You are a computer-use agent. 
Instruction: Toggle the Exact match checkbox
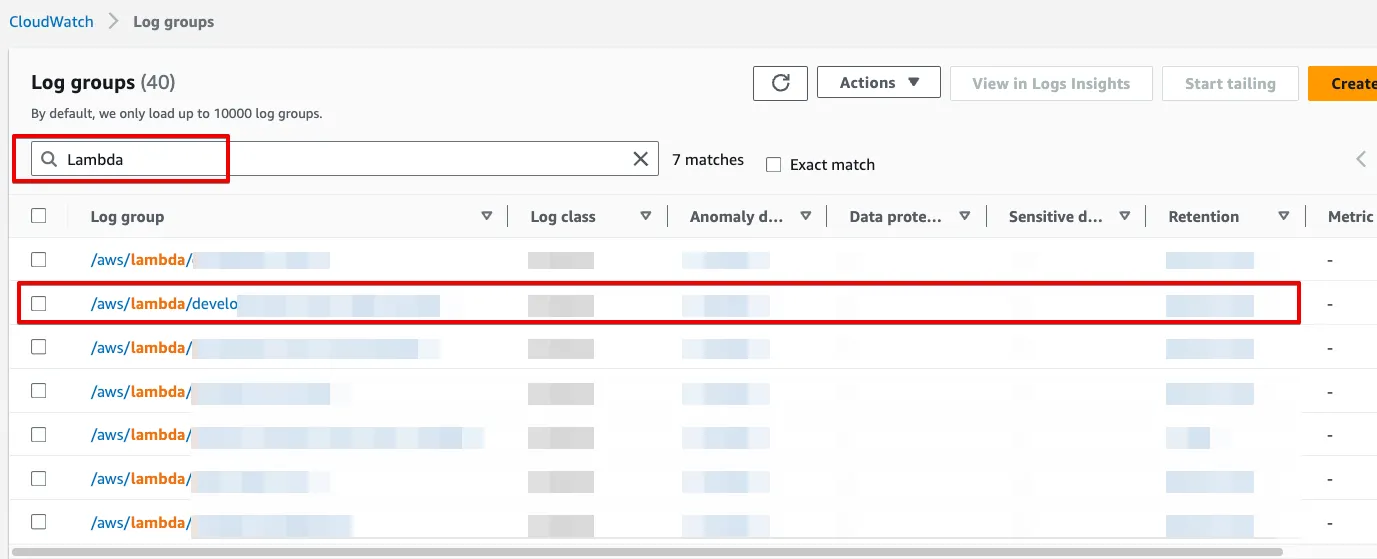coord(773,165)
